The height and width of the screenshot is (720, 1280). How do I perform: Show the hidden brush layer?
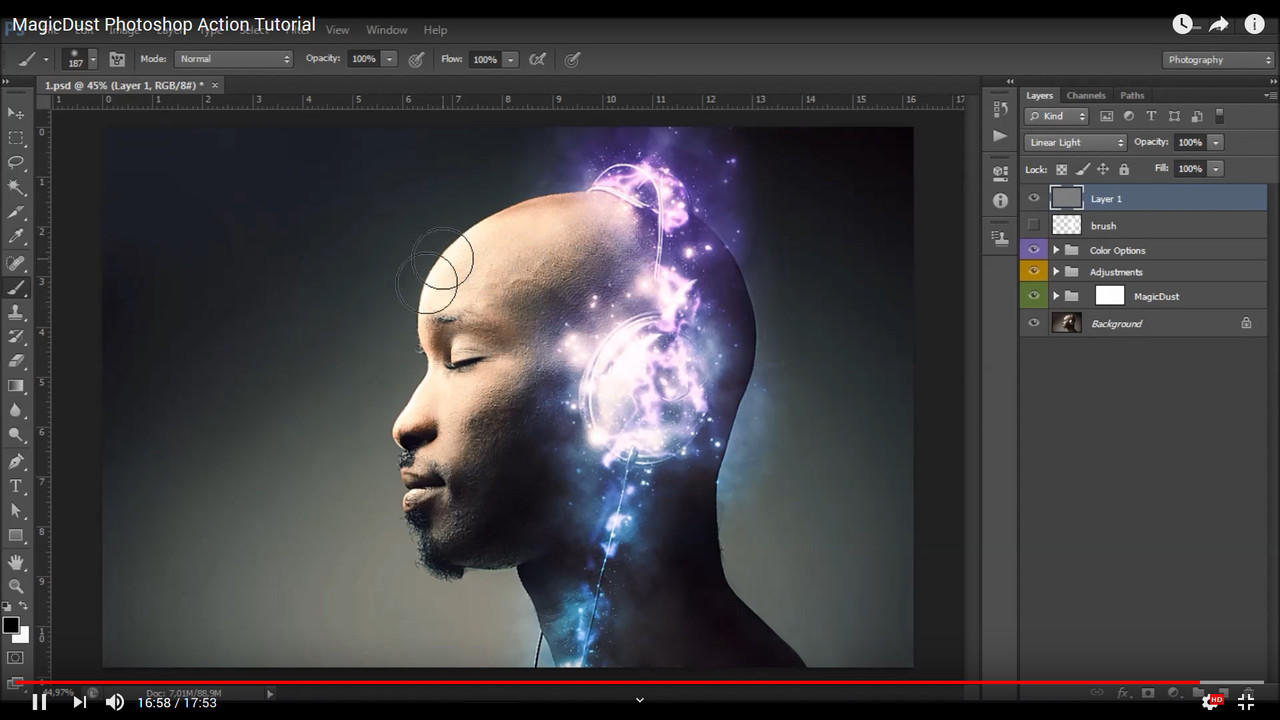(x=1034, y=225)
